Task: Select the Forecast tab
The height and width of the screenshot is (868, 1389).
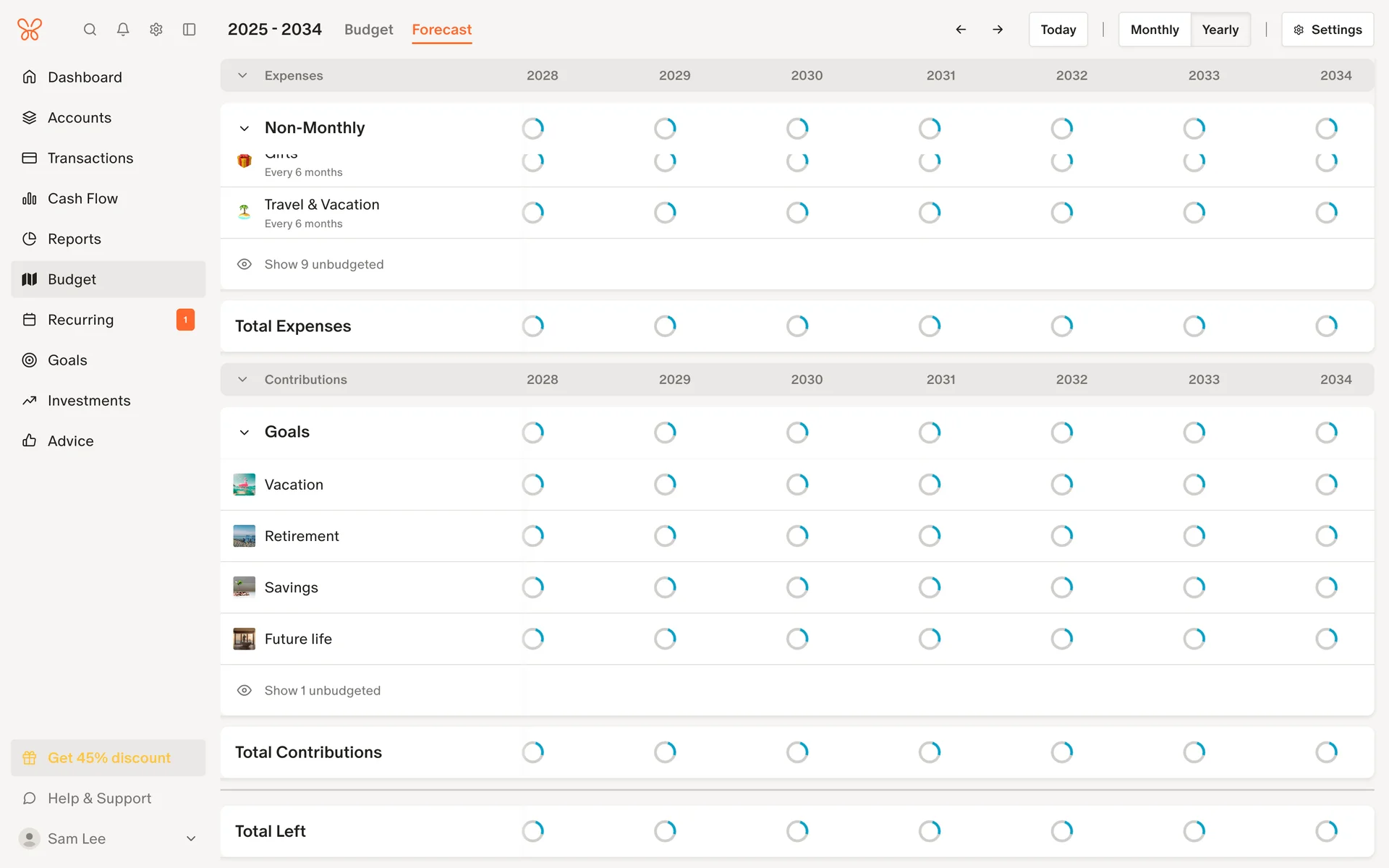Action: point(441,30)
